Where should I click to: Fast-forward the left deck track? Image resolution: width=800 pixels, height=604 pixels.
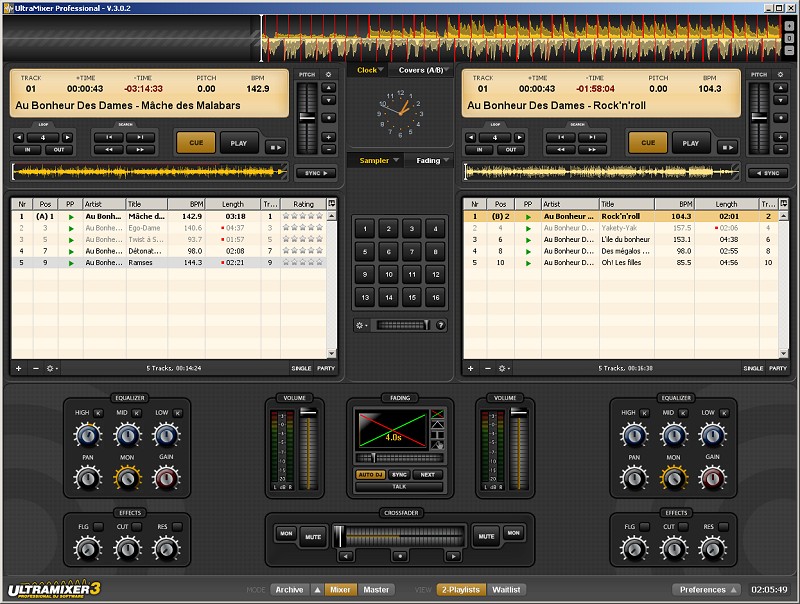(x=140, y=149)
